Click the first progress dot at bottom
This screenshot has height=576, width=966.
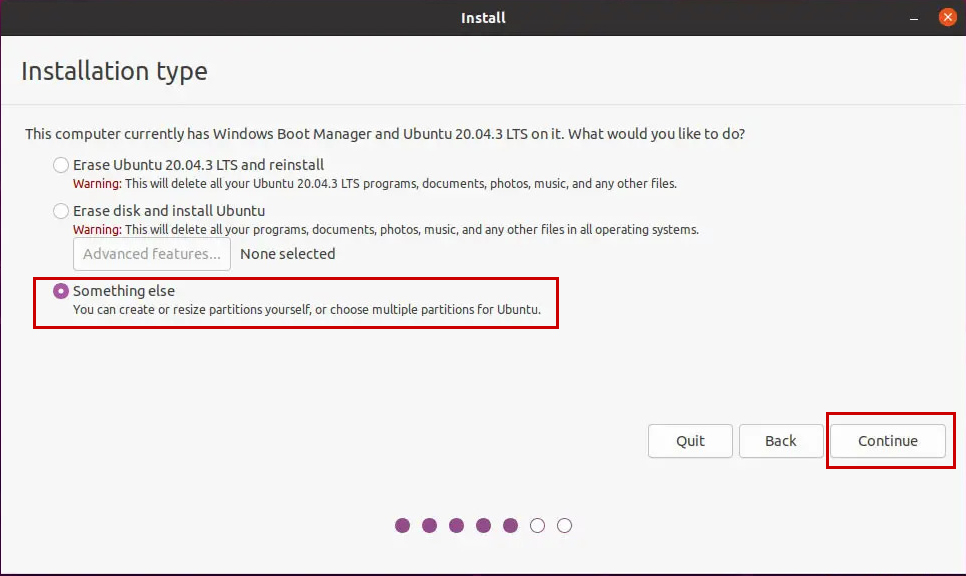click(x=402, y=524)
